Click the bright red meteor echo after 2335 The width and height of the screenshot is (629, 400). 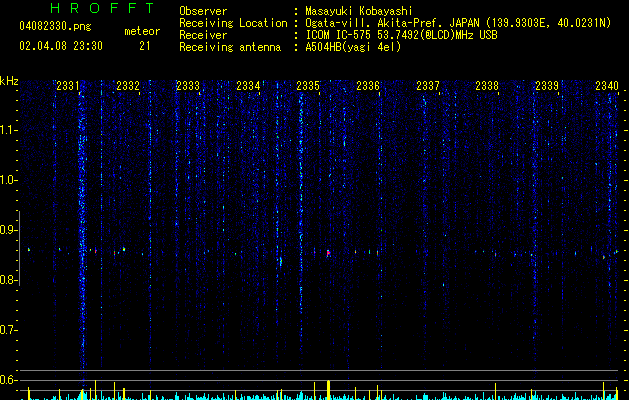pos(328,253)
